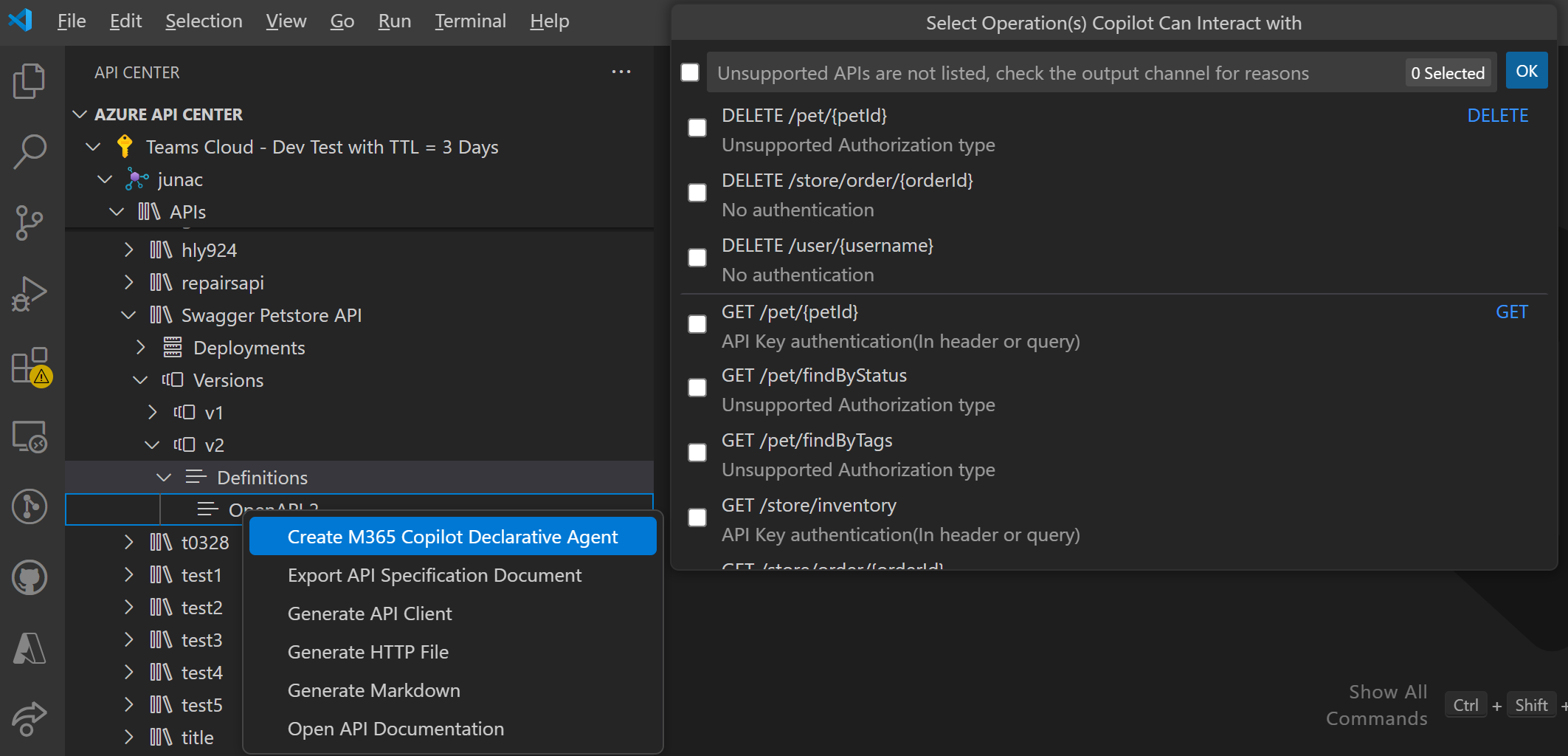Collapse the Teams Cloud subscription node
Viewport: 1568px width, 756px height.
(93, 147)
